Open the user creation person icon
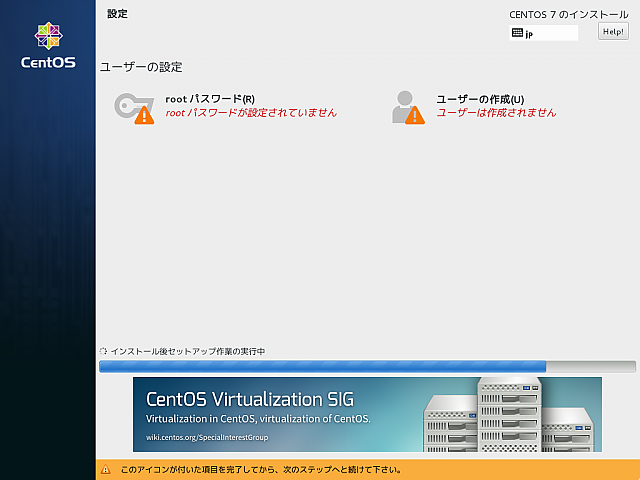This screenshot has width=640, height=480. tap(408, 107)
